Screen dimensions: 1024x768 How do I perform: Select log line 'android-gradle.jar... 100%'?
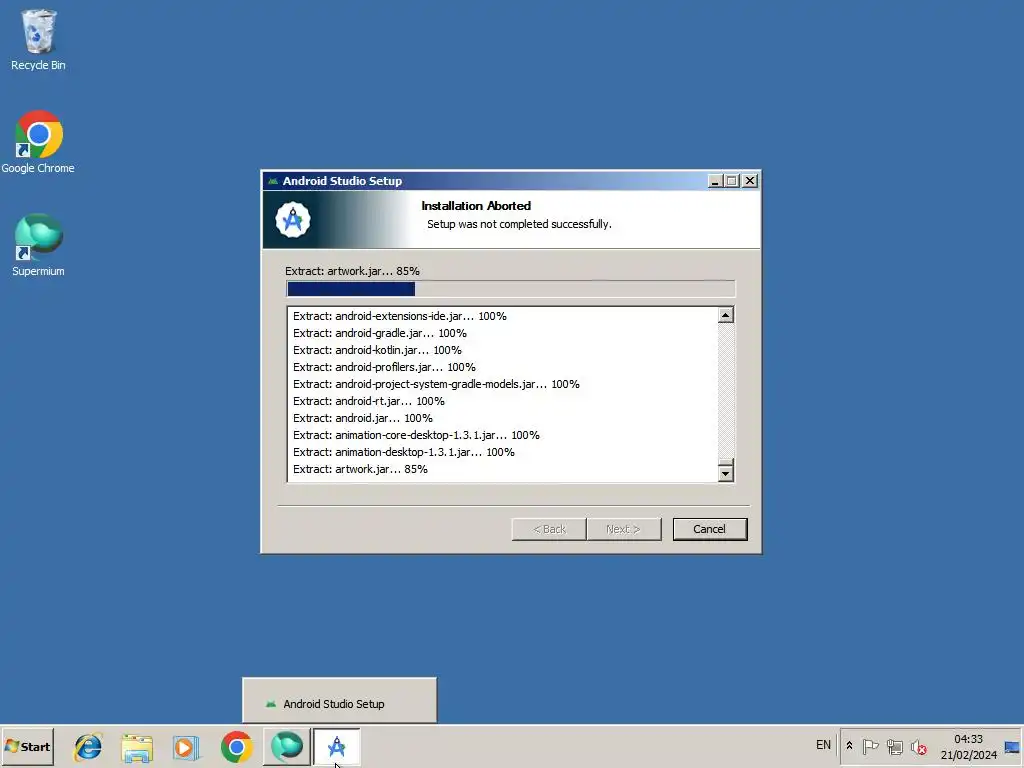coord(380,333)
